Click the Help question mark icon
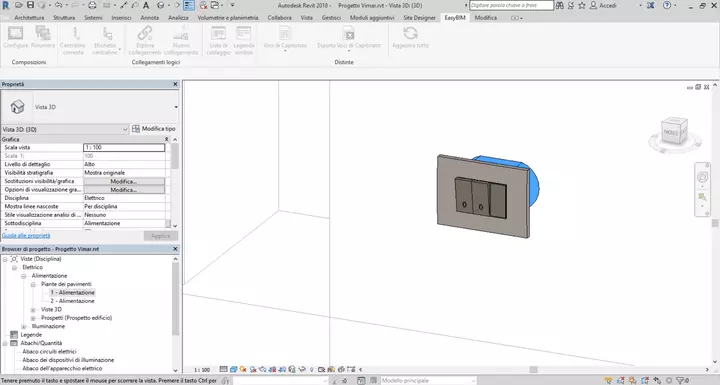Image resolution: width=720 pixels, height=385 pixels. tap(667, 6)
